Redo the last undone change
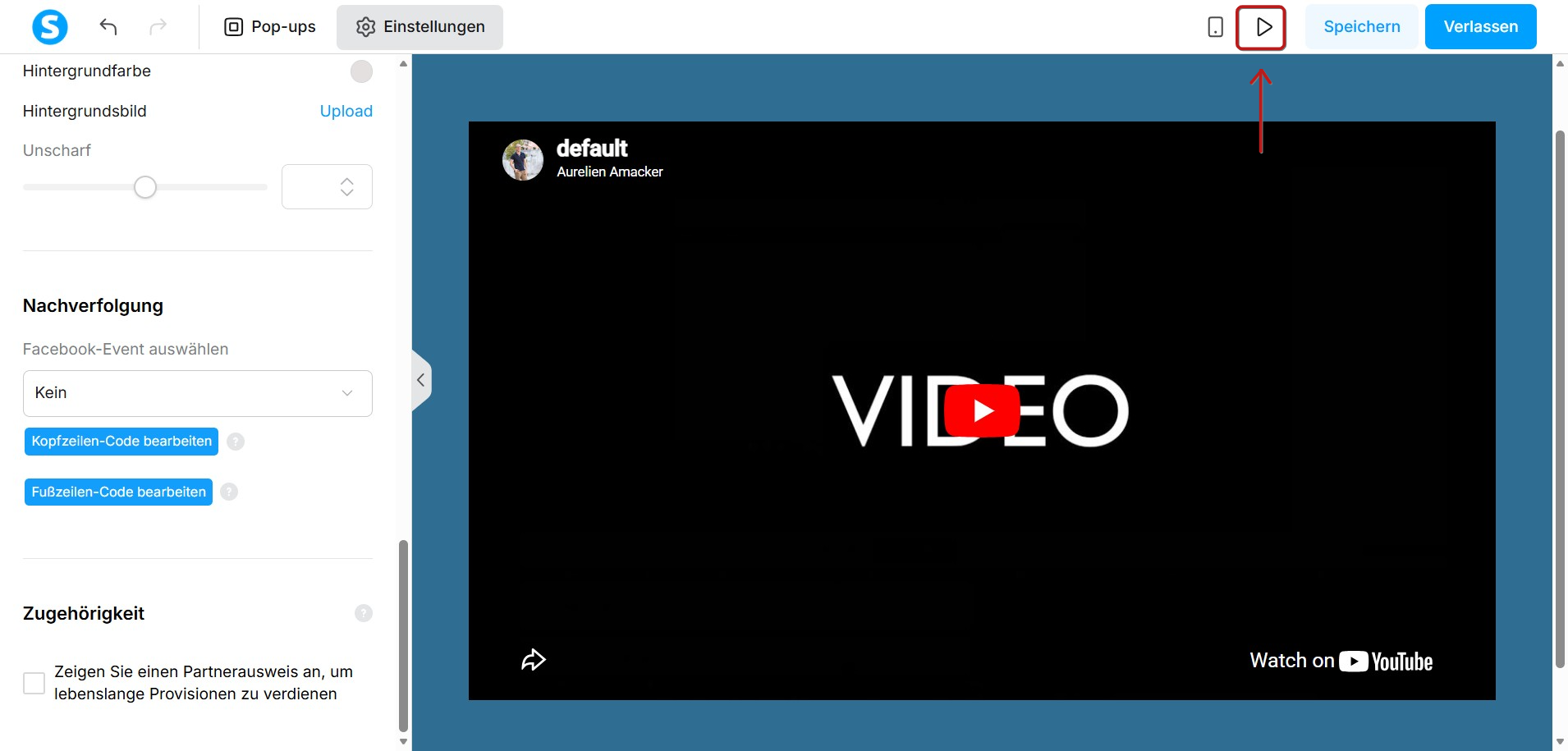The width and height of the screenshot is (1568, 751). pyautogui.click(x=158, y=26)
